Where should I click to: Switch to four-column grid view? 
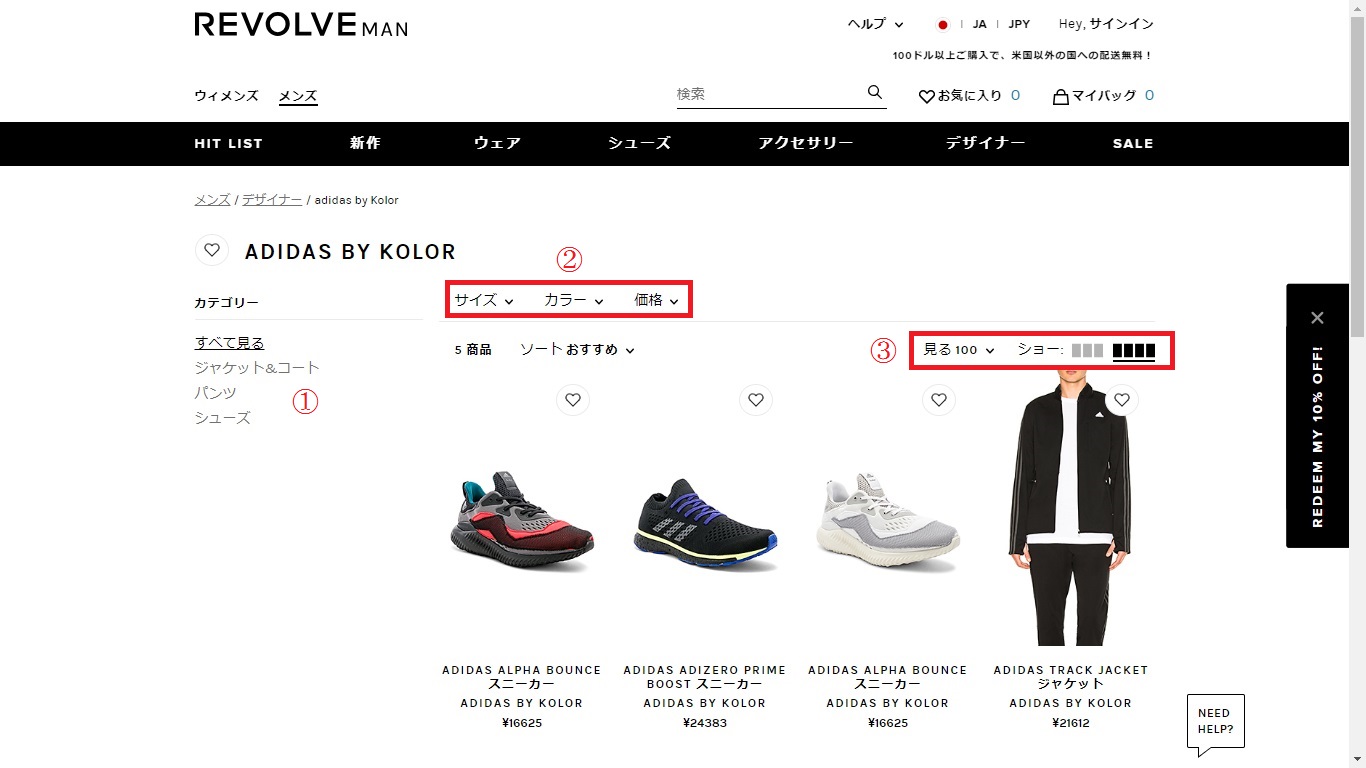pyautogui.click(x=1134, y=351)
